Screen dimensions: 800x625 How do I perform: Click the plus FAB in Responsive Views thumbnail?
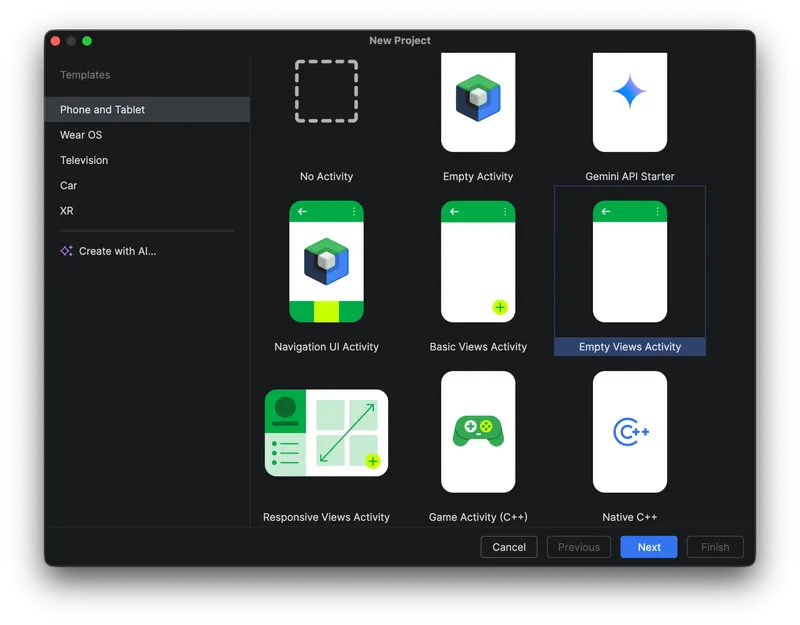coord(373,461)
